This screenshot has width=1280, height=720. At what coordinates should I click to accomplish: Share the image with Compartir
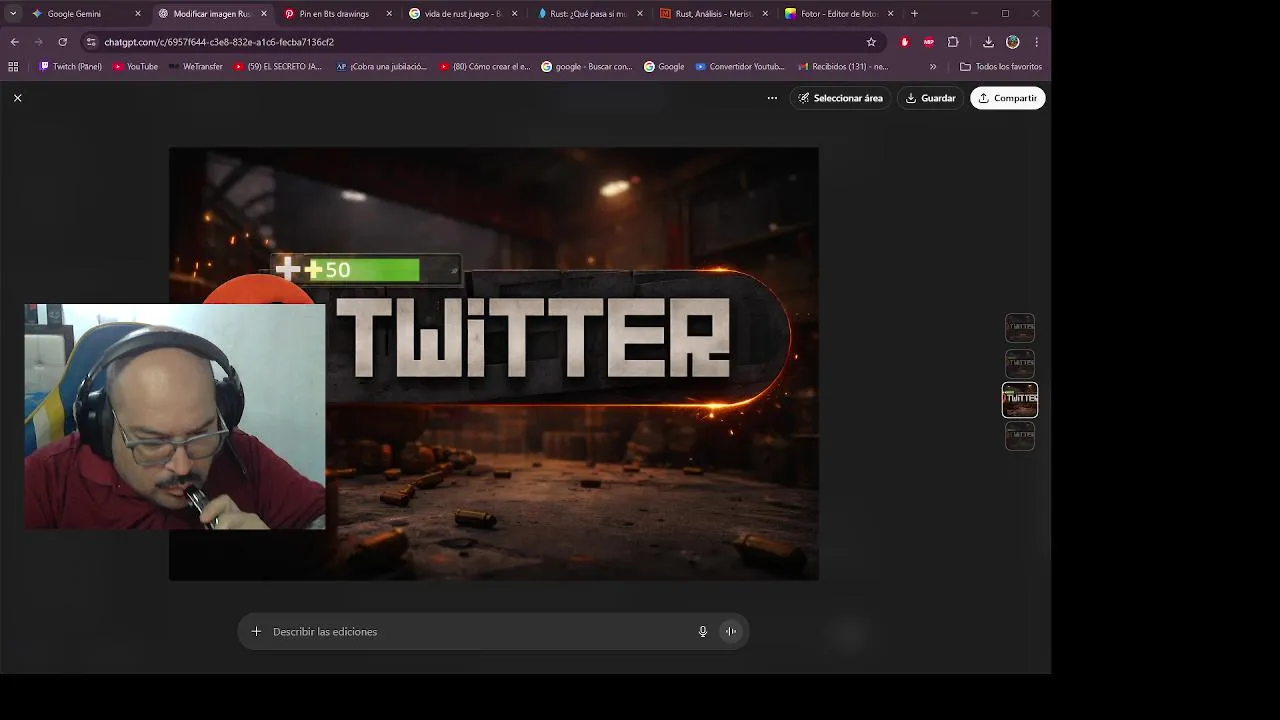click(1008, 98)
